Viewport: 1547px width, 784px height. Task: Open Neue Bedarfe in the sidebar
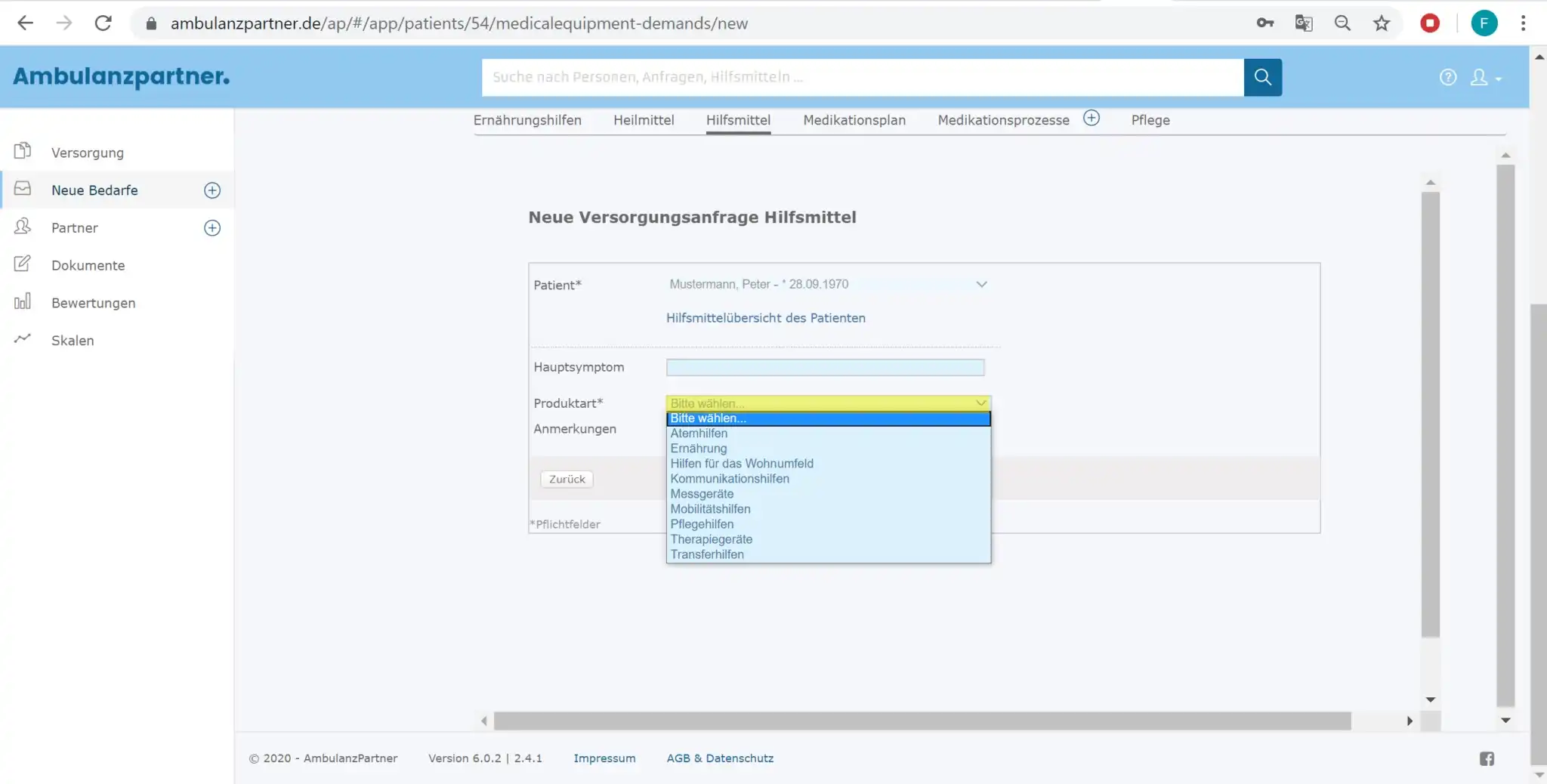click(94, 190)
